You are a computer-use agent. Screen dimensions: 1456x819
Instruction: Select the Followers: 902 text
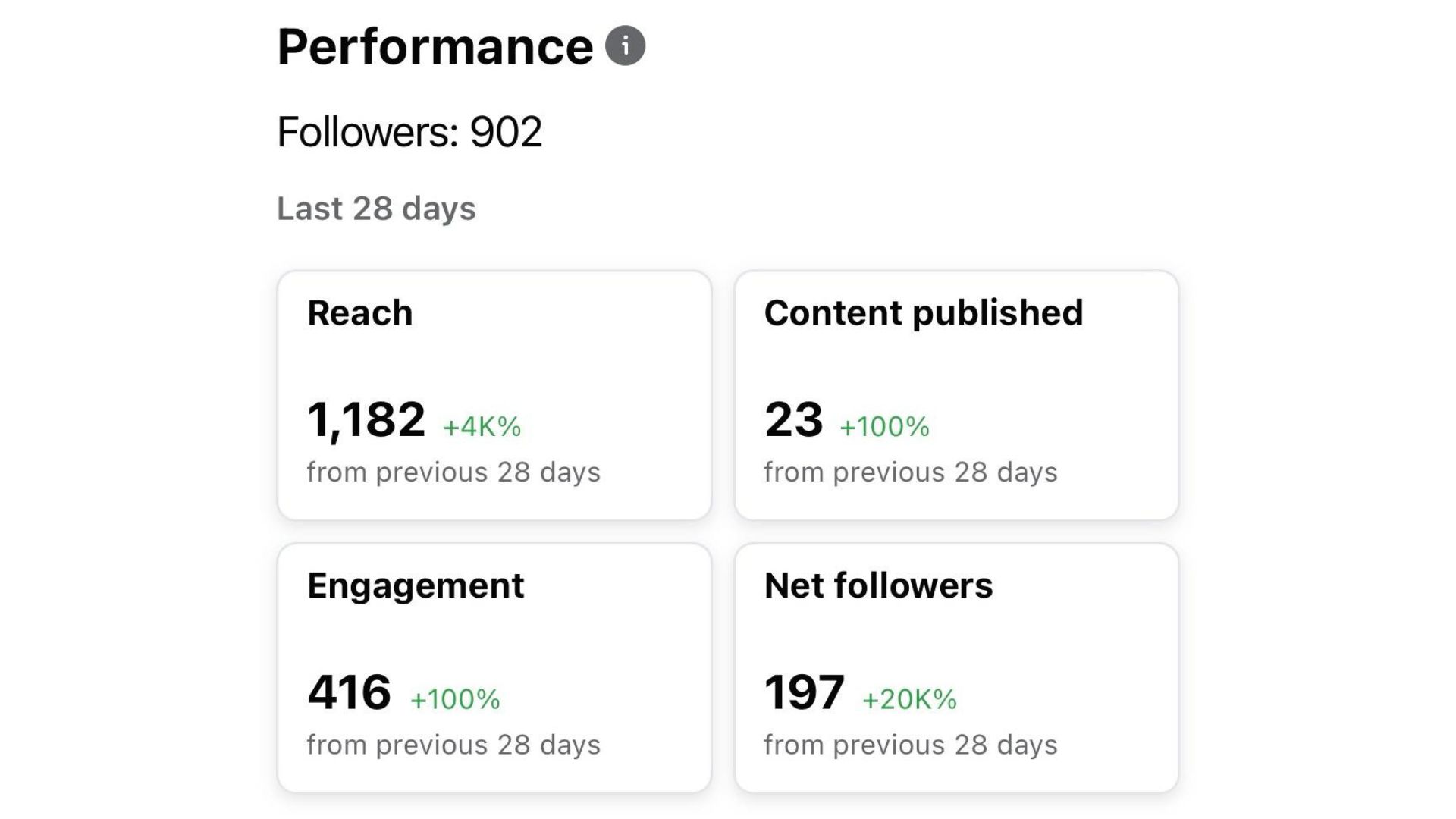(x=409, y=132)
